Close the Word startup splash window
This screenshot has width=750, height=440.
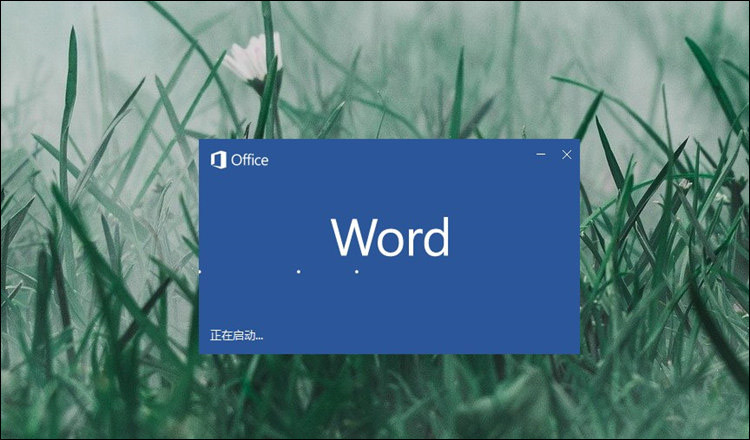point(567,154)
